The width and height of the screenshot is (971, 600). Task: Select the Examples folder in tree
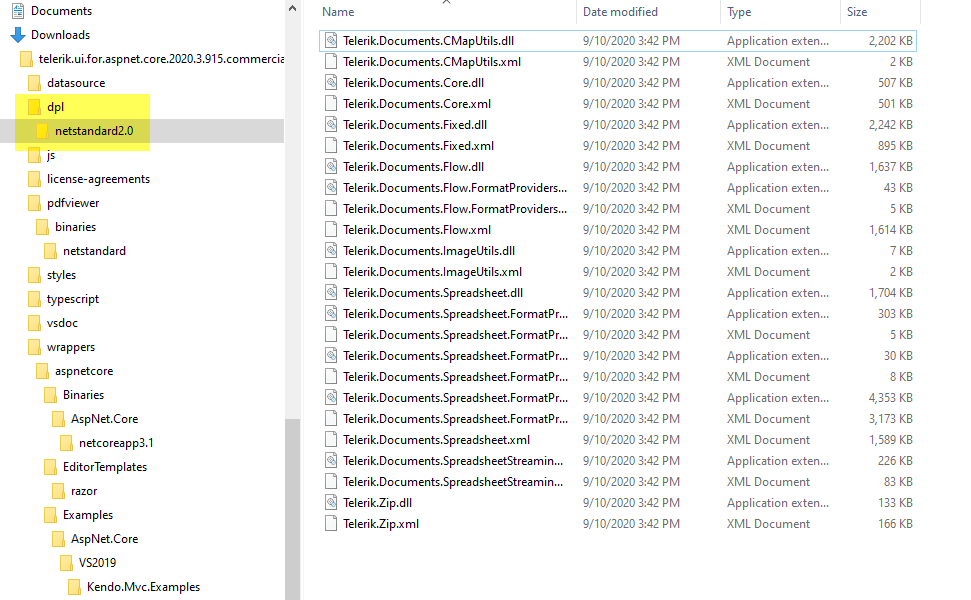pyautogui.click(x=87, y=515)
